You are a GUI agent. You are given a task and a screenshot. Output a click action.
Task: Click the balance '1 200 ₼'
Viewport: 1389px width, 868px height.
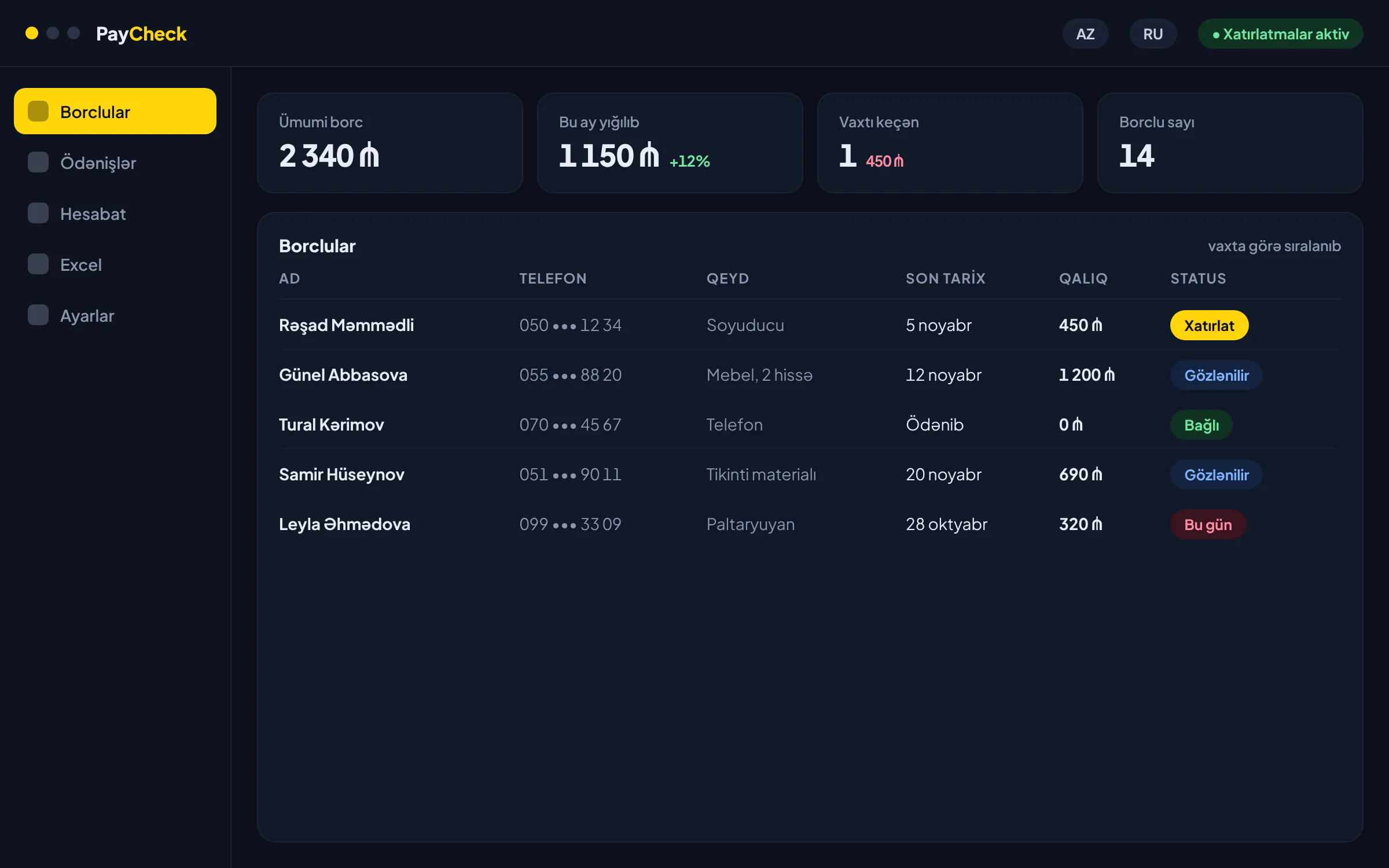(x=1087, y=375)
